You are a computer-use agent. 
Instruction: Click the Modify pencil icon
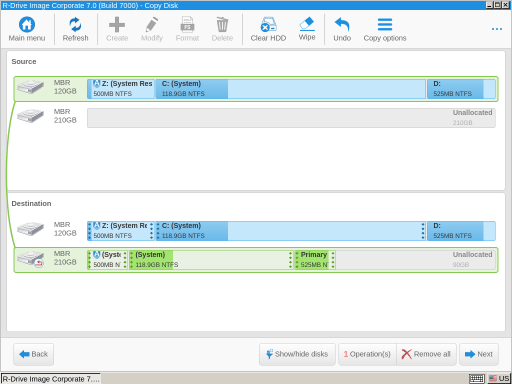pos(152,29)
